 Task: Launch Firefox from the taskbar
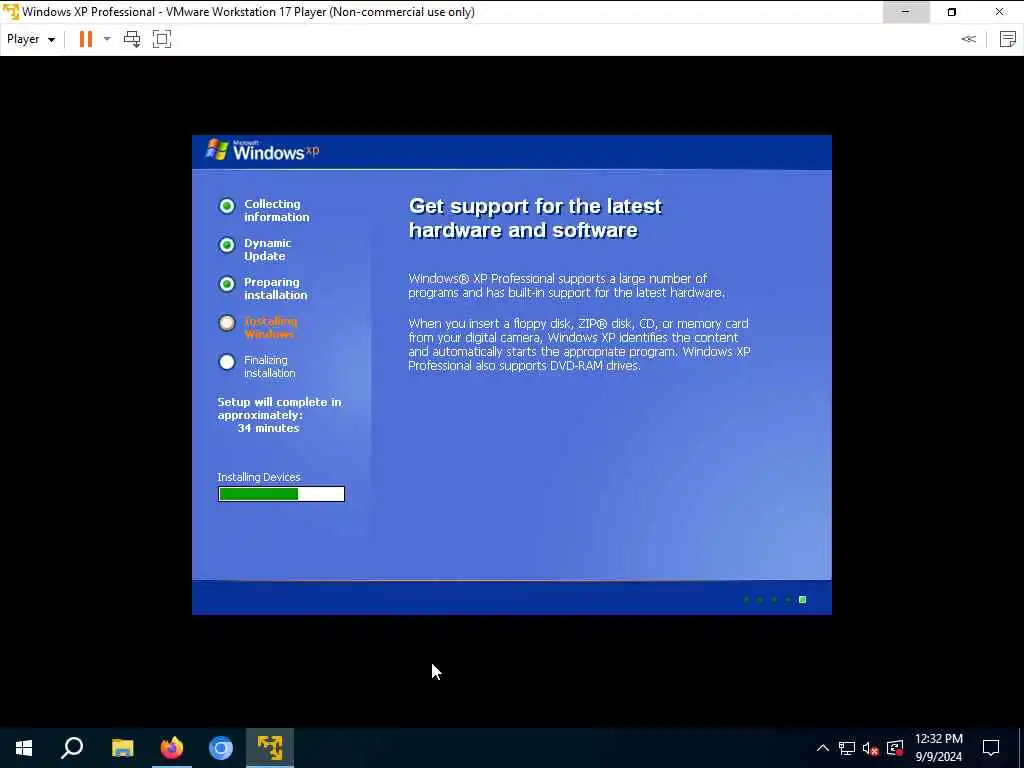172,748
